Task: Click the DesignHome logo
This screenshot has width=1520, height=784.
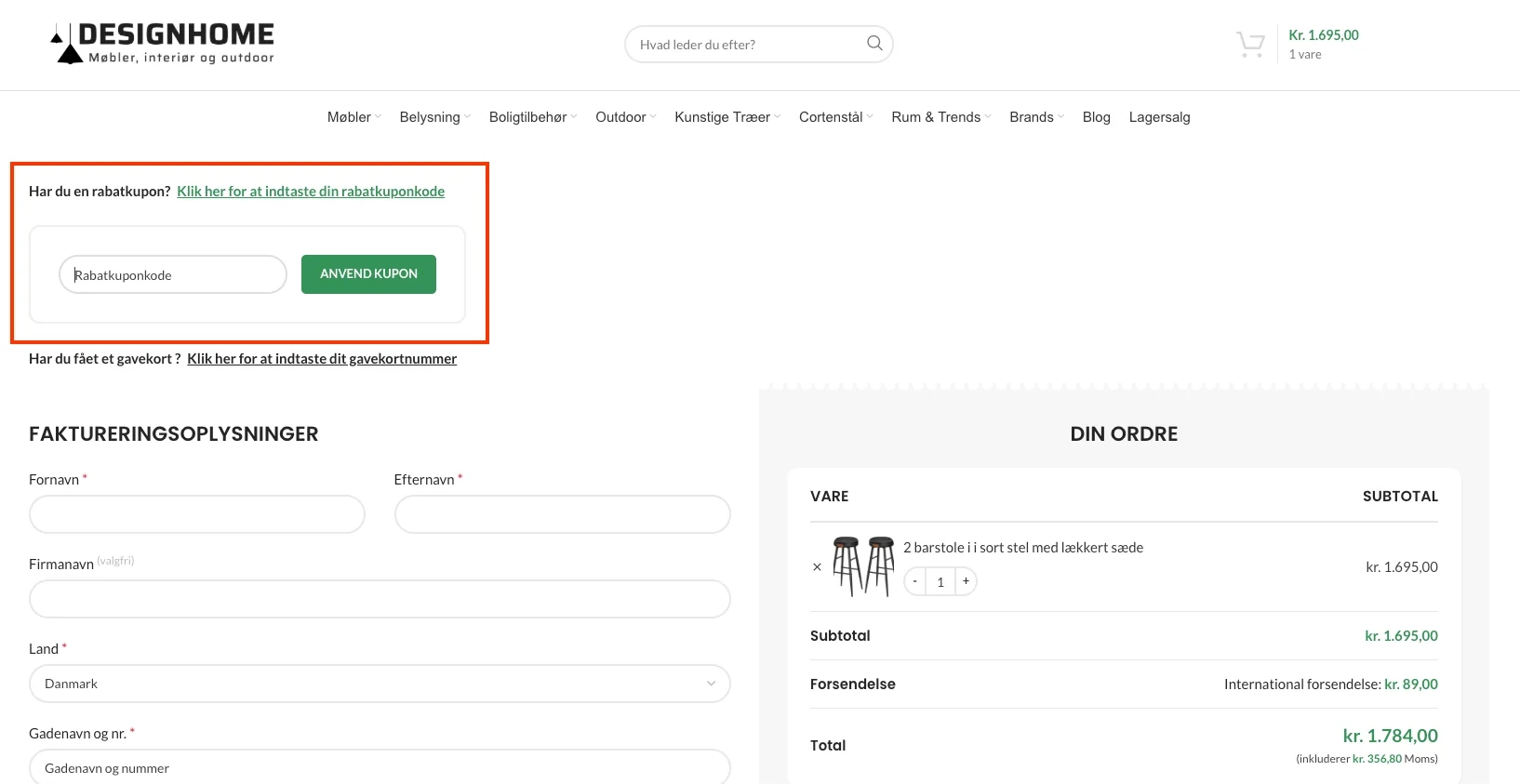Action: tap(163, 44)
